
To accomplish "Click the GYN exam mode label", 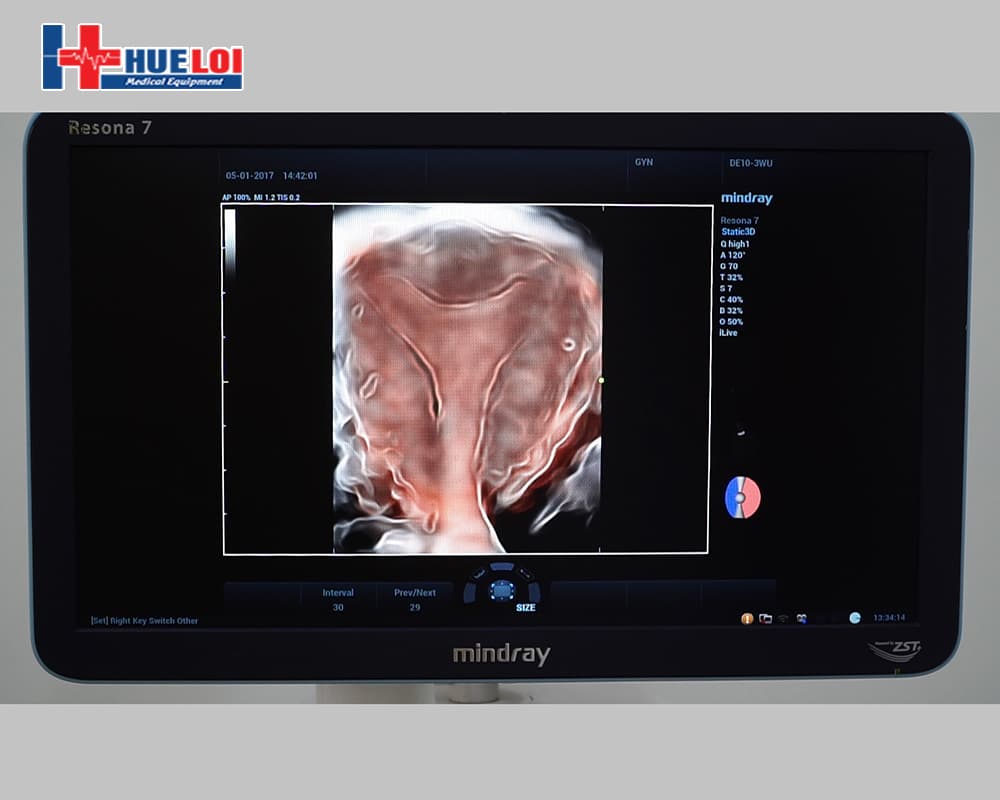I will (x=644, y=162).
